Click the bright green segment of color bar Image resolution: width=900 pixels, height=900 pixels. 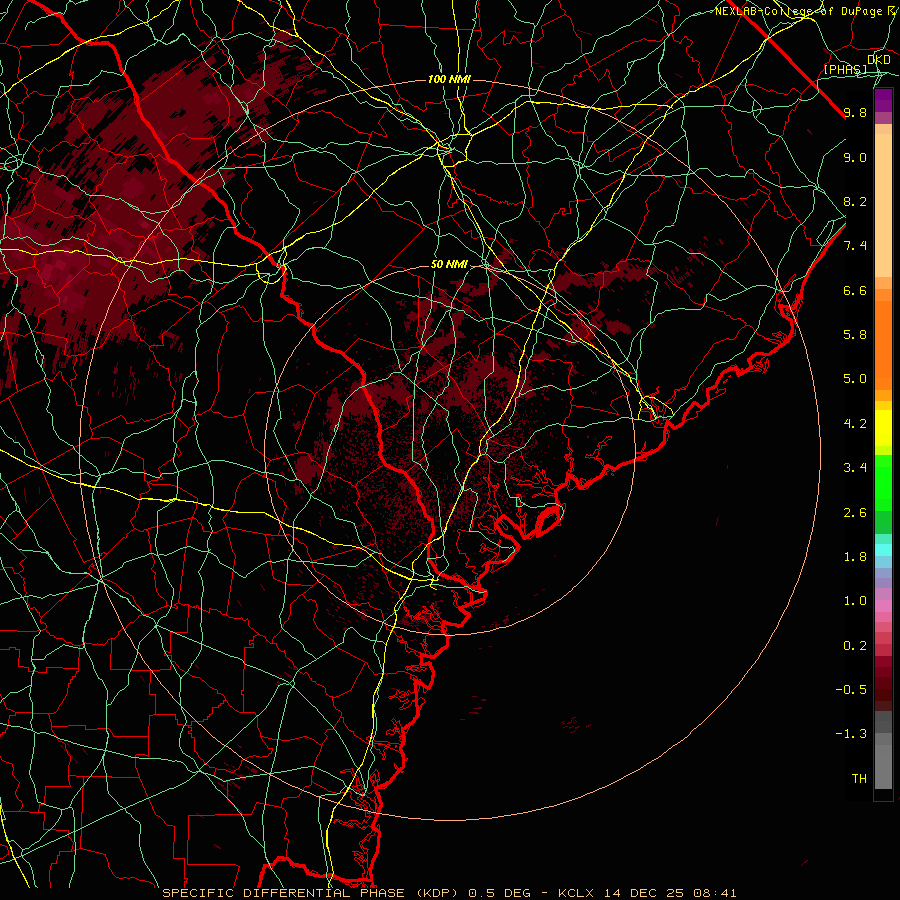[x=883, y=482]
